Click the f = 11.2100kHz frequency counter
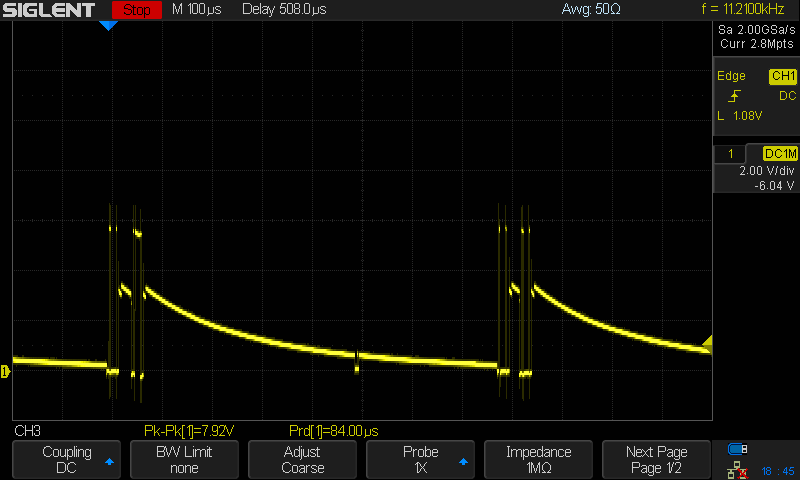This screenshot has width=800, height=480. pos(742,9)
